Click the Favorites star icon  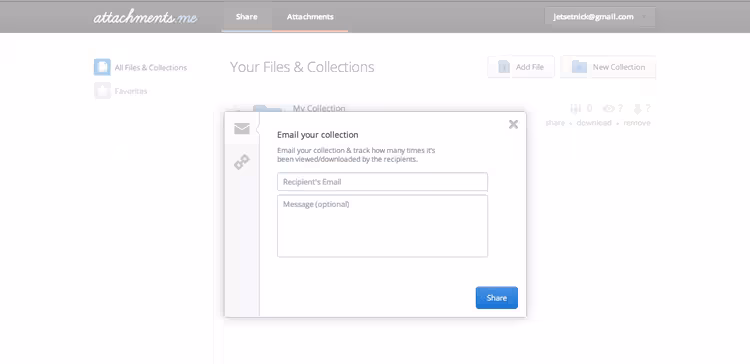tap(102, 90)
